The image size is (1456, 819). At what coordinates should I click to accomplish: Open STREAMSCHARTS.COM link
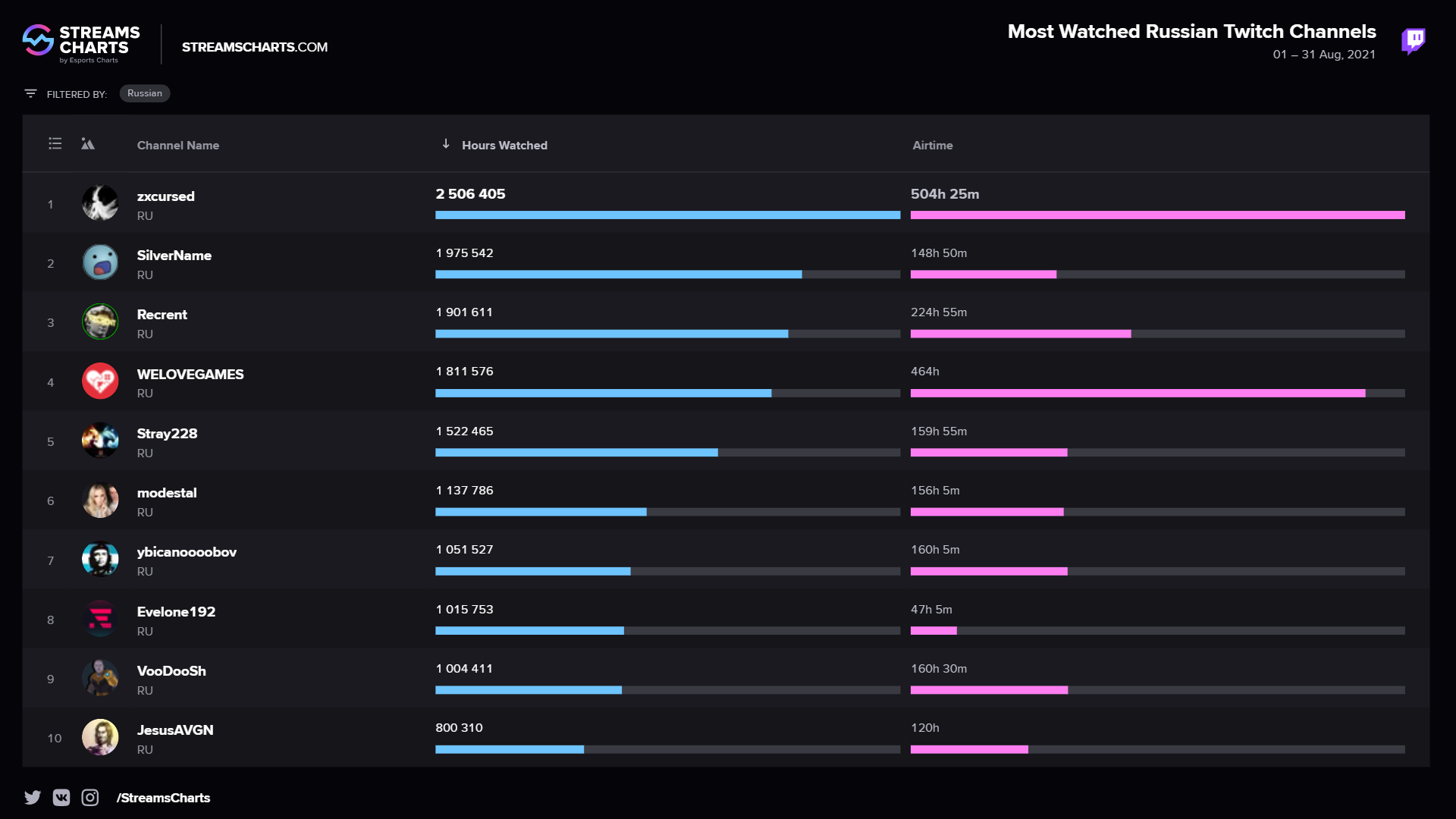(x=255, y=47)
